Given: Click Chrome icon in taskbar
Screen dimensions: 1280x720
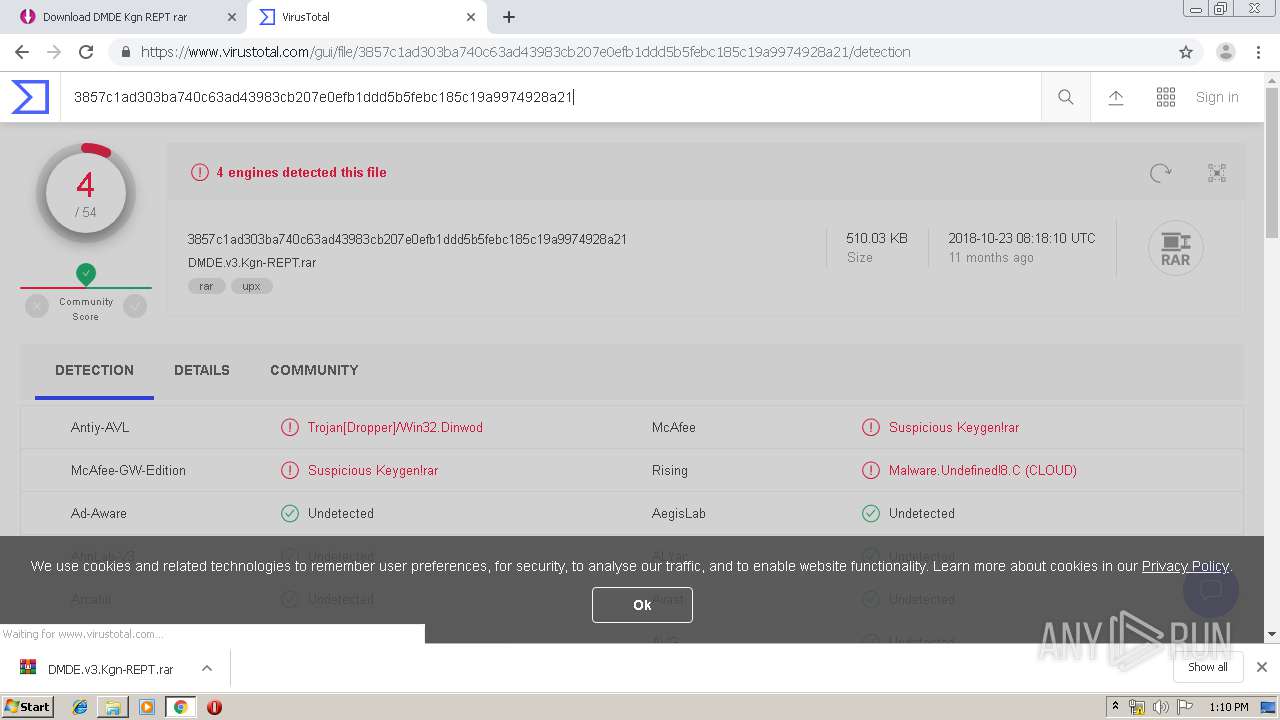Looking at the screenshot, I should tap(180, 707).
